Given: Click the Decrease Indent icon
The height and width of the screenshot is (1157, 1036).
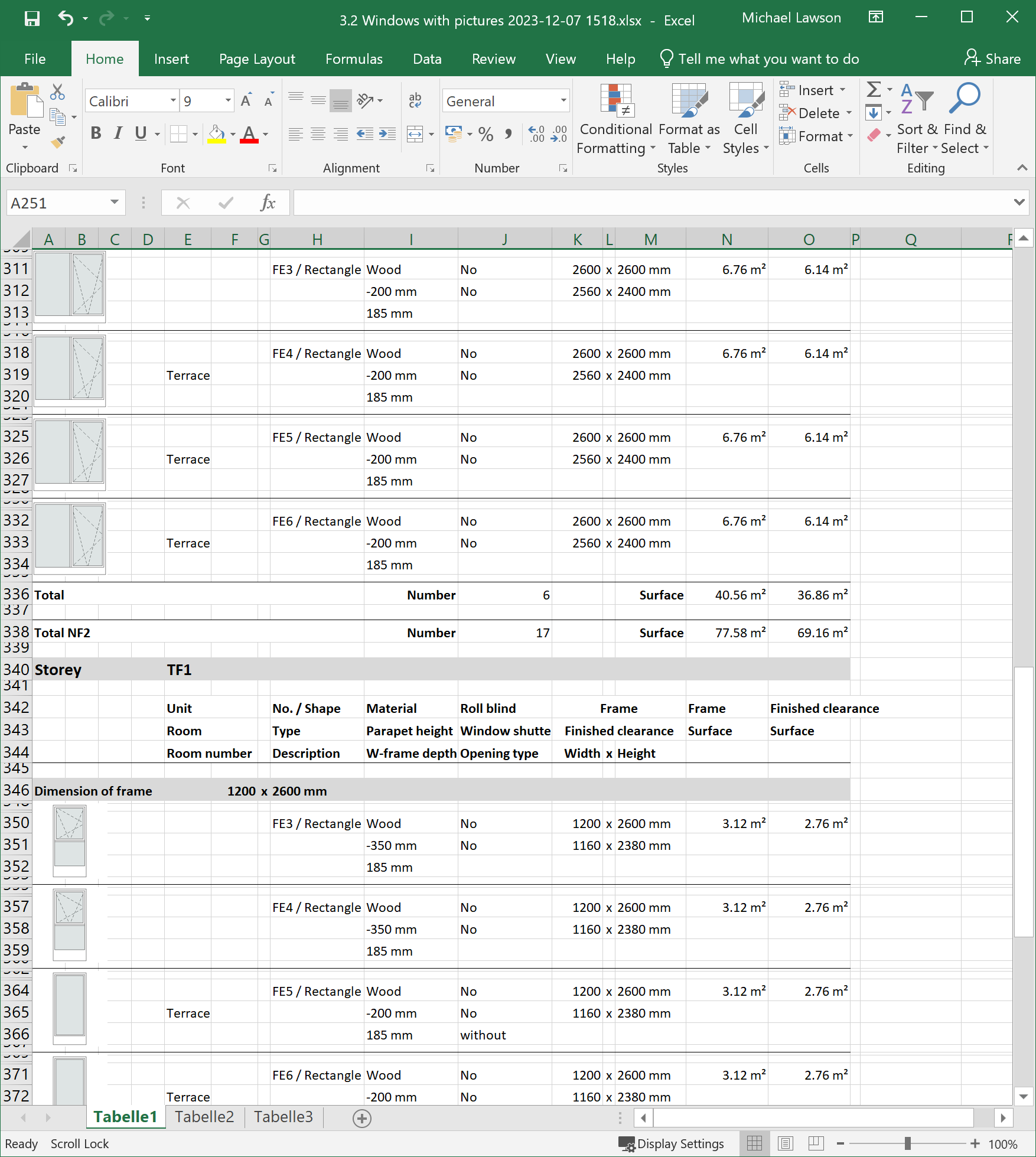Looking at the screenshot, I should click(x=365, y=134).
